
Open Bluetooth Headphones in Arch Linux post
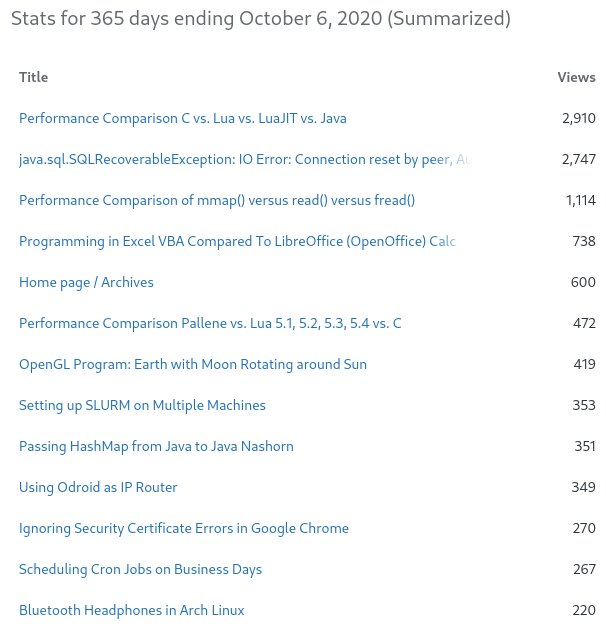tap(131, 611)
